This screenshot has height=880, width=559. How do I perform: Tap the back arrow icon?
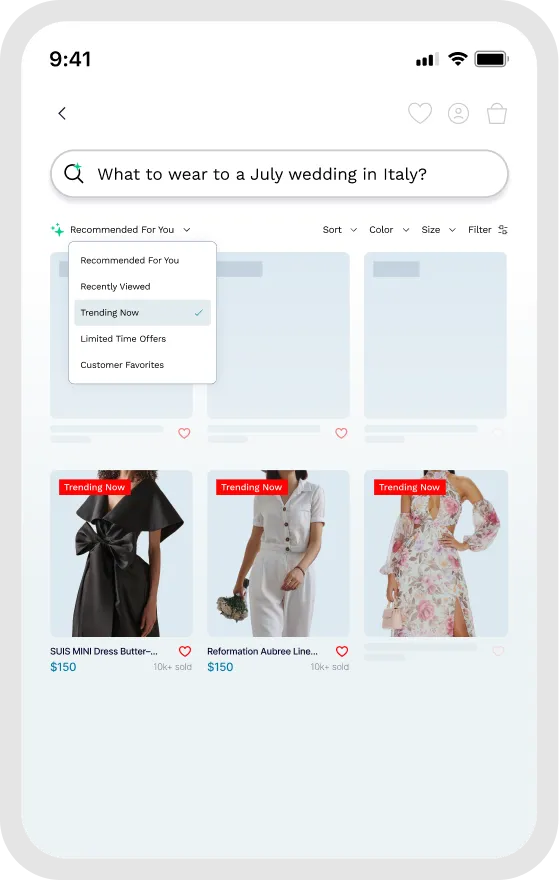click(x=62, y=113)
